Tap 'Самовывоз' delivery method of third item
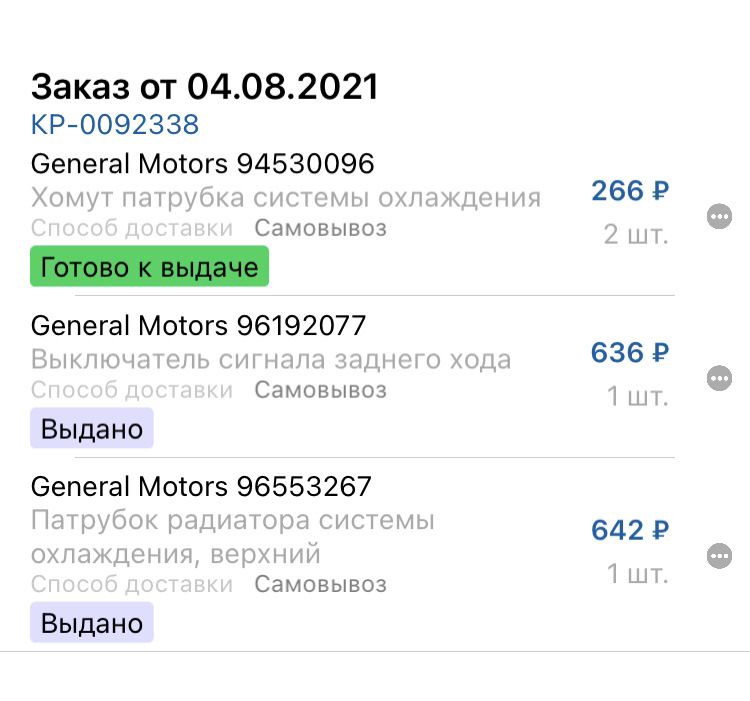The height and width of the screenshot is (701, 750). (x=320, y=584)
